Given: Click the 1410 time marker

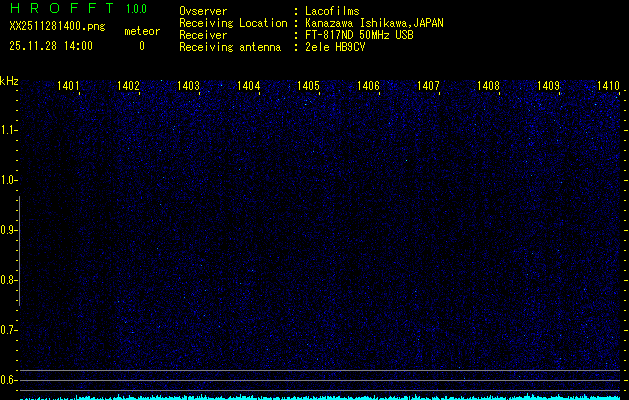Looking at the screenshot, I should click(608, 86).
